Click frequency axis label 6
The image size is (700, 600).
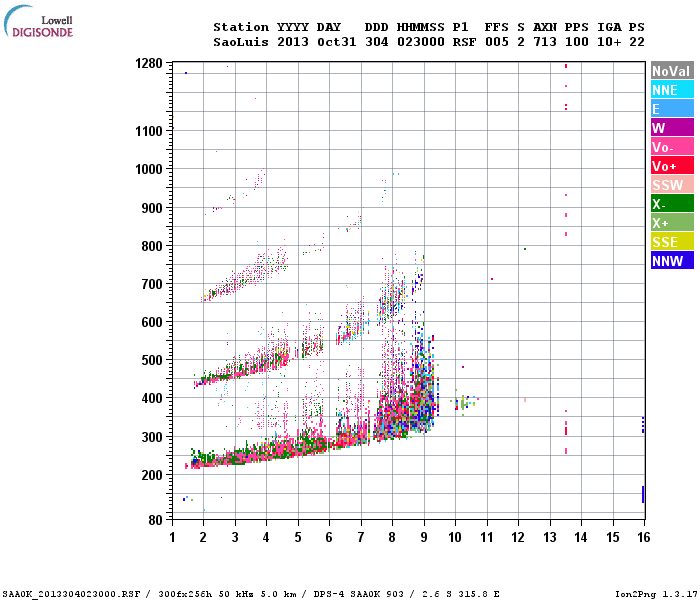(x=329, y=537)
